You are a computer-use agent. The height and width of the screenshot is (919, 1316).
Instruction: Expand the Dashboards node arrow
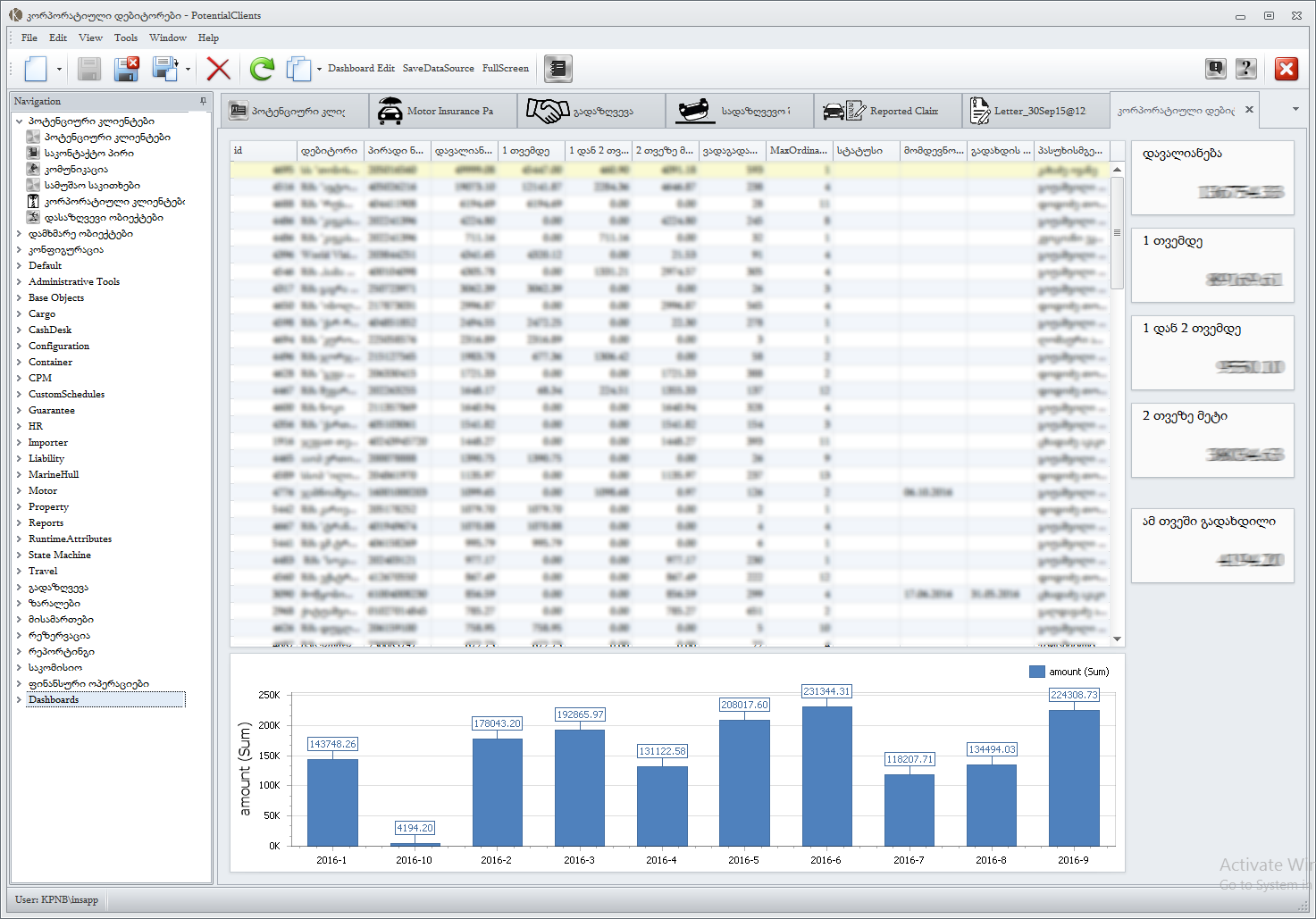point(20,699)
